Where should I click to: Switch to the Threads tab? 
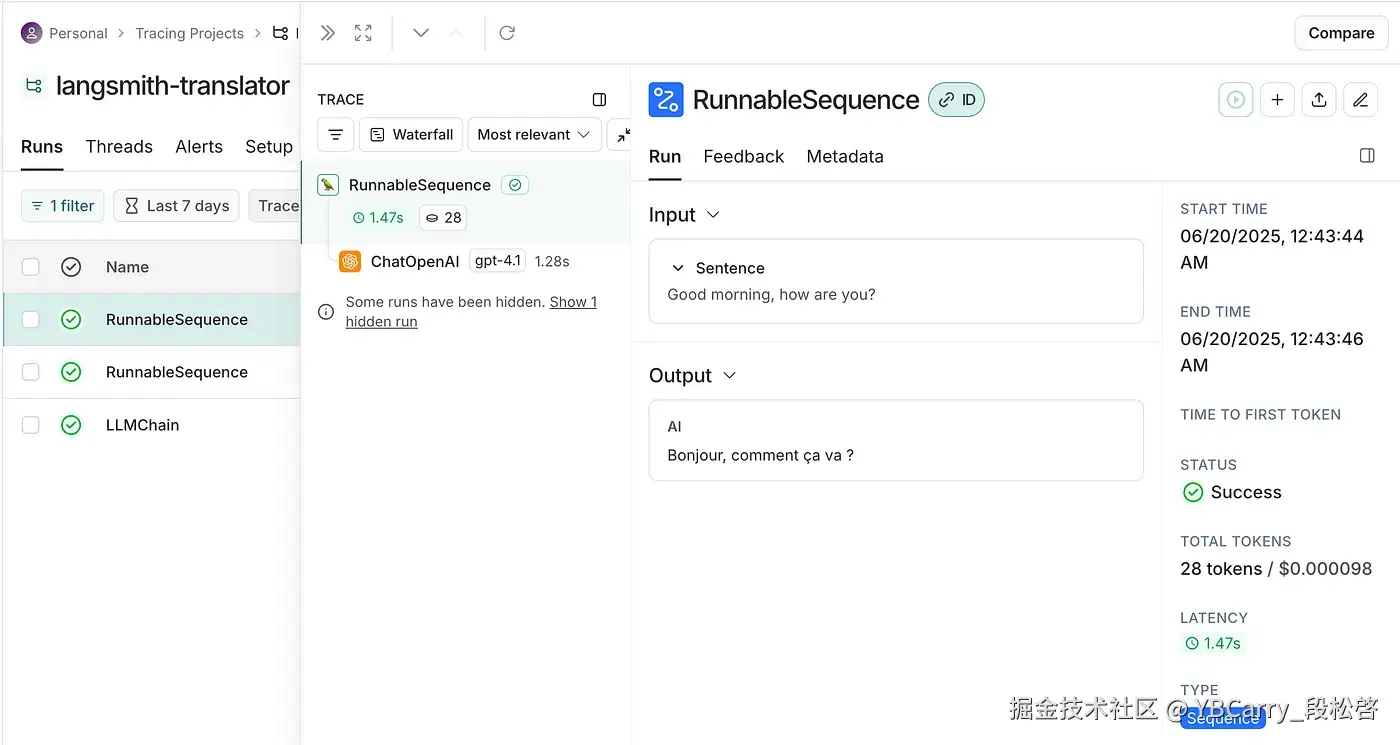pos(119,147)
